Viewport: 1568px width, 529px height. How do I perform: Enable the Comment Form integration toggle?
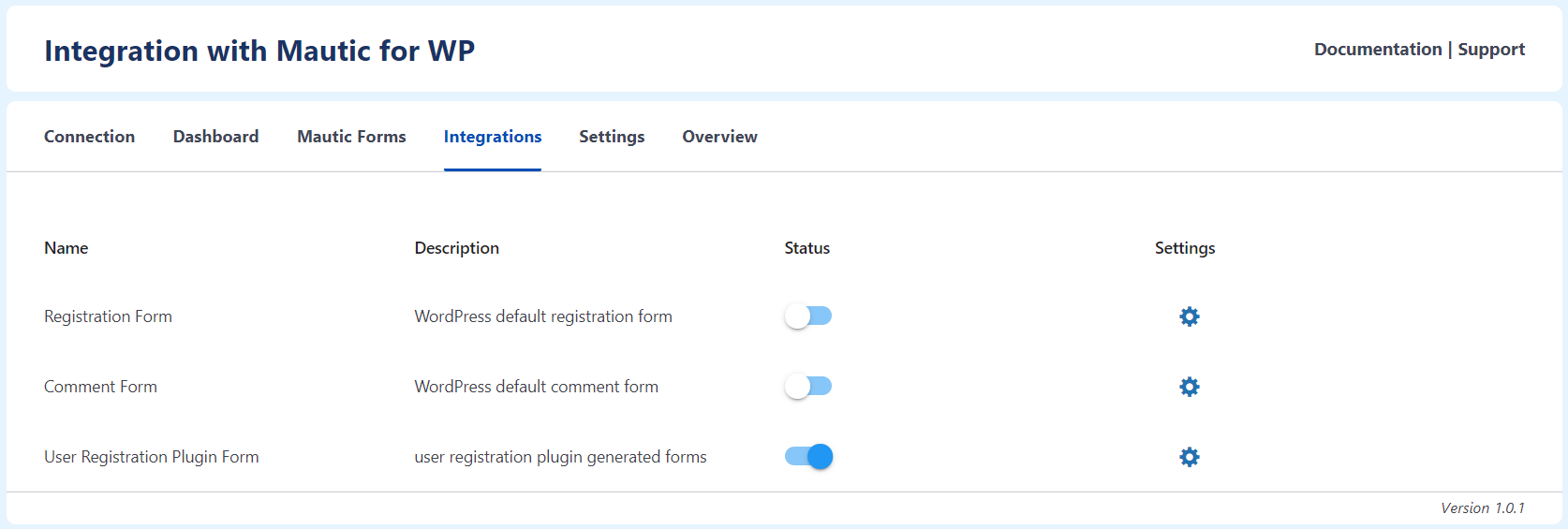807,387
